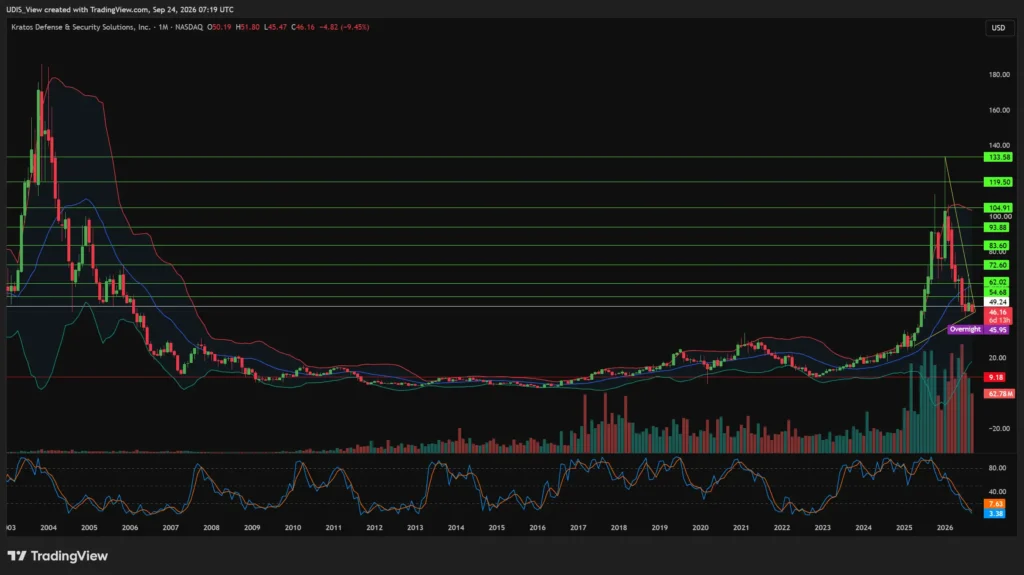
Task: Click the 2025 year on time axis
Action: pyautogui.click(x=904, y=528)
